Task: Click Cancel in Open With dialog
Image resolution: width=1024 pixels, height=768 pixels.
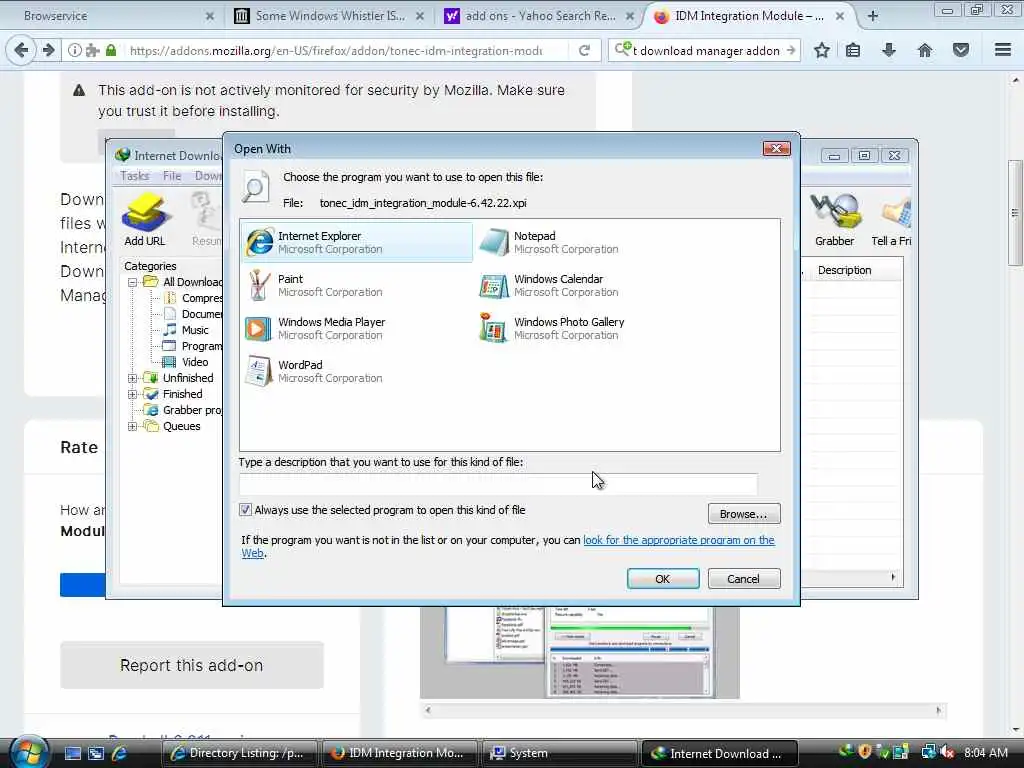Action: point(744,579)
